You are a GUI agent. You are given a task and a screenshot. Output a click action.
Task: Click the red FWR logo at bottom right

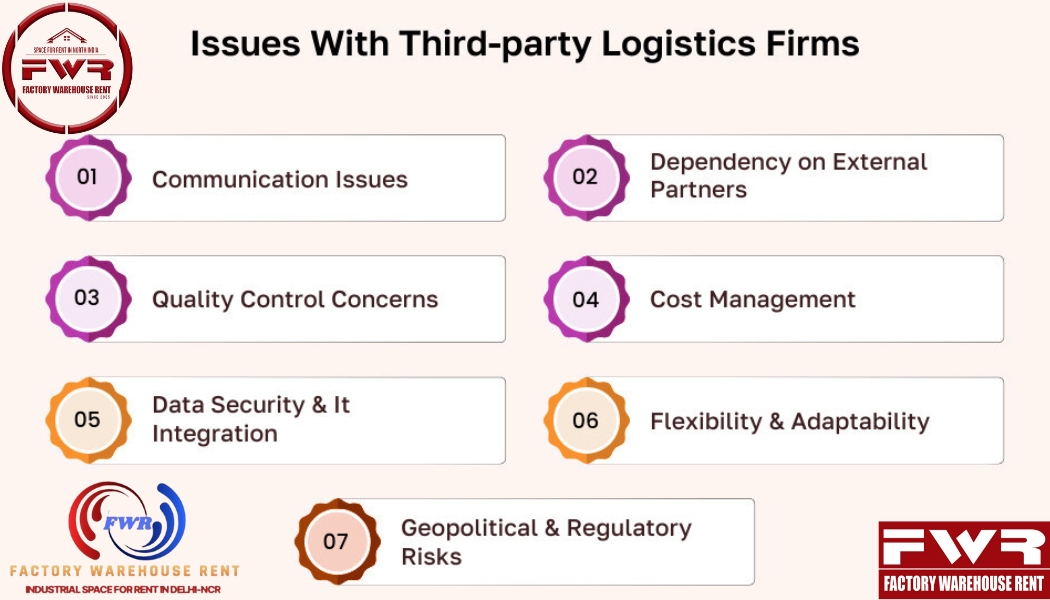964,560
